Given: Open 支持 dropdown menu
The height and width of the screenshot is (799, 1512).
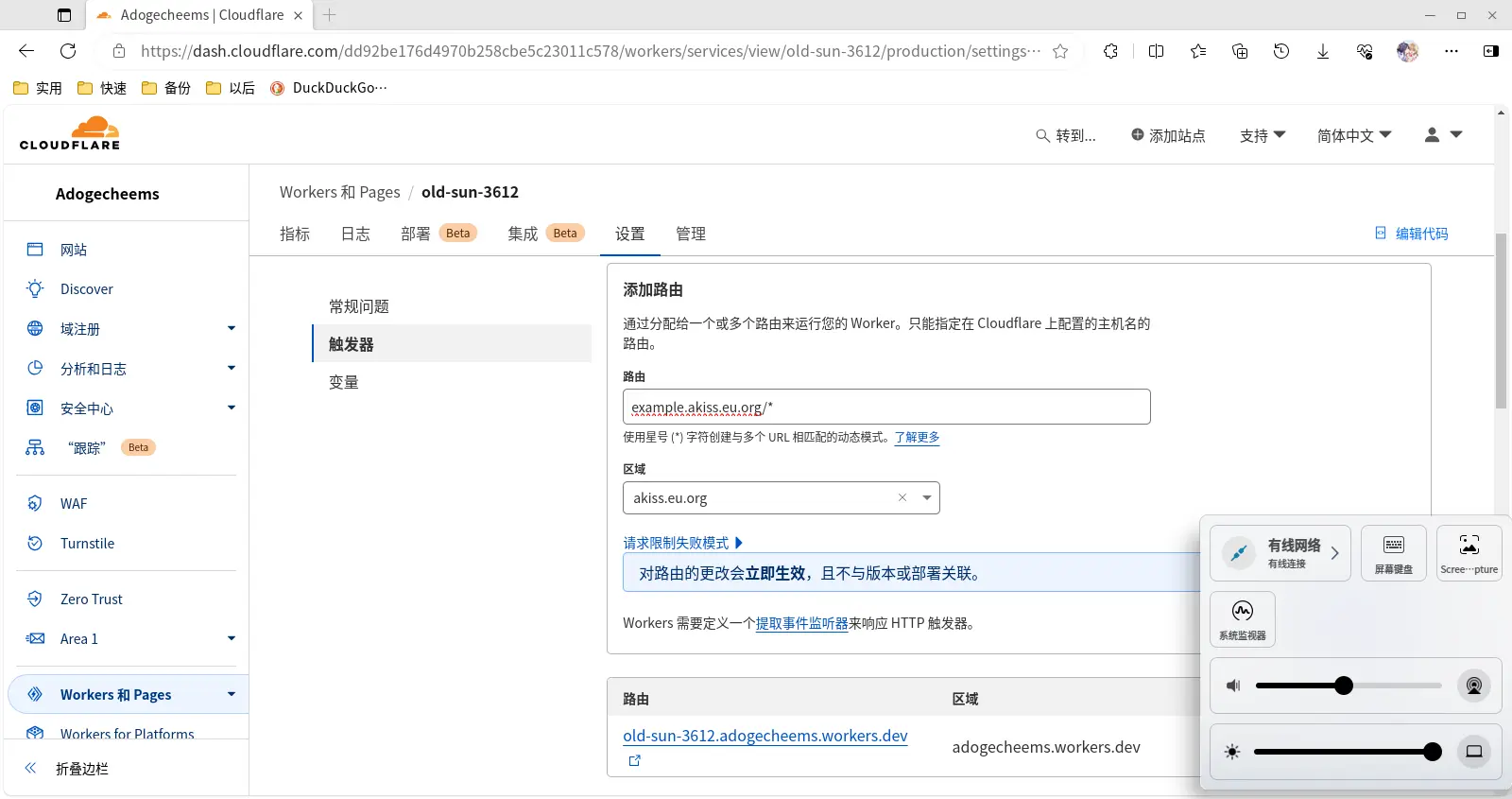Looking at the screenshot, I should tap(1263, 135).
